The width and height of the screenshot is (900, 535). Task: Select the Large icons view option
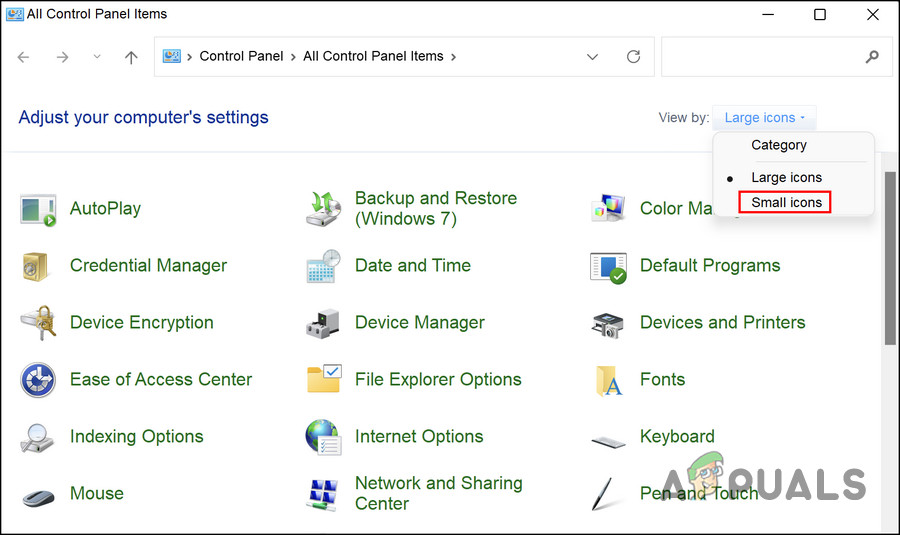pyautogui.click(x=786, y=177)
